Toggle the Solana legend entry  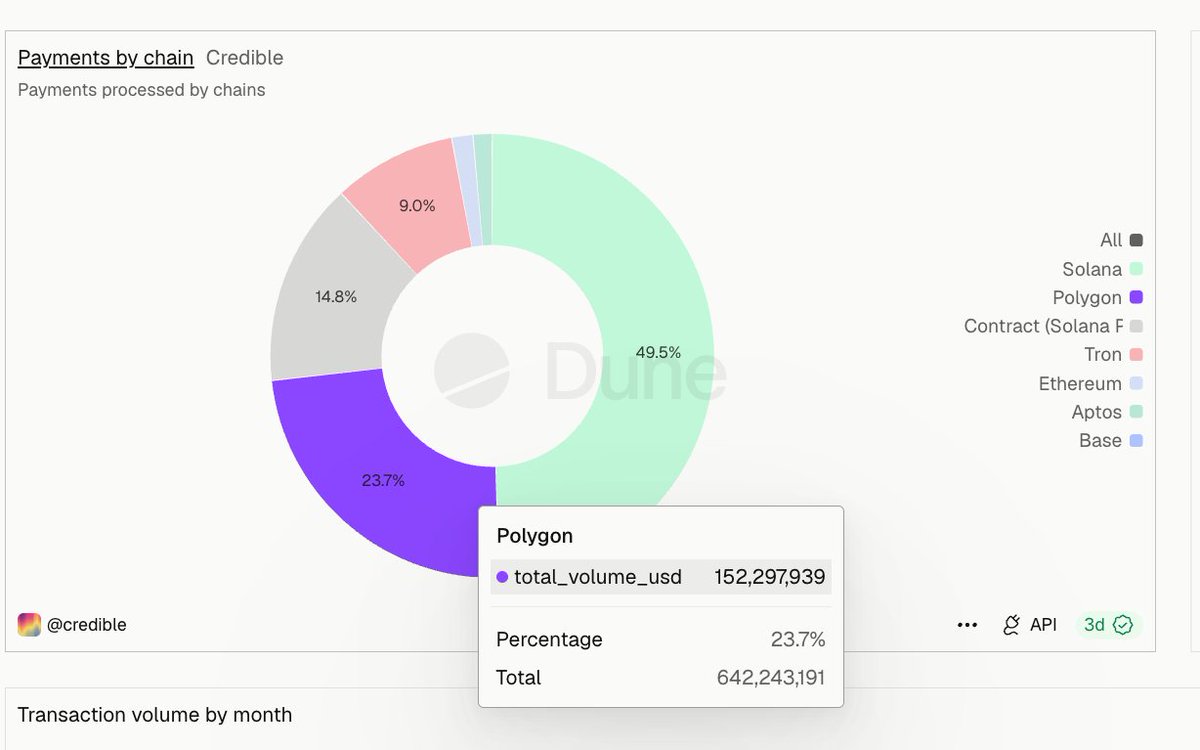click(x=1102, y=269)
